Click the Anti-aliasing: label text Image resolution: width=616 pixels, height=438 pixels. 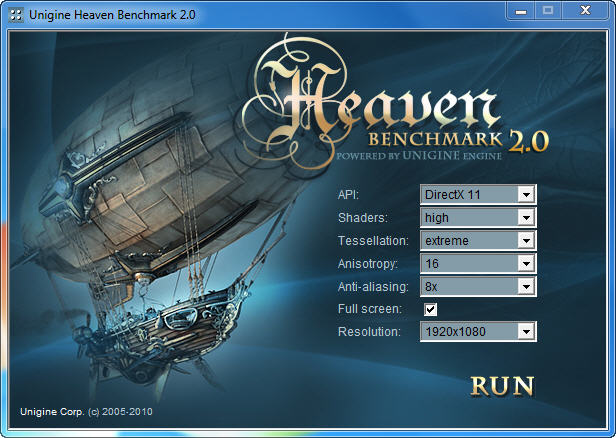click(373, 287)
